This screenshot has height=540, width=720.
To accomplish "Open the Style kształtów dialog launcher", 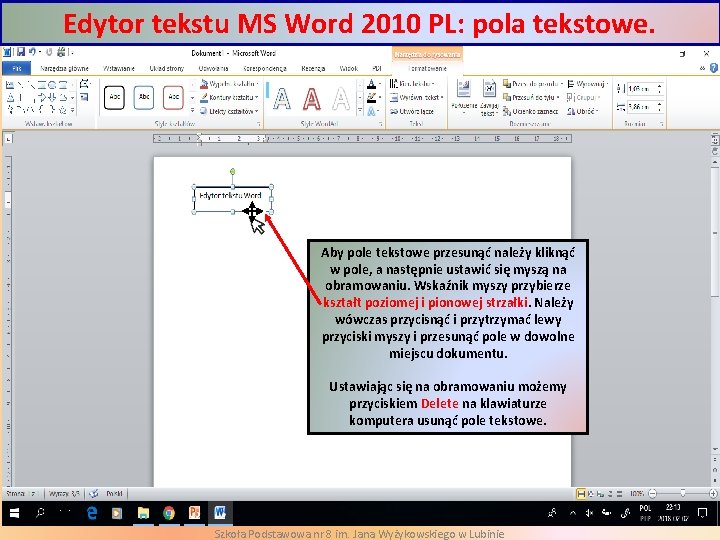I will [x=259, y=124].
